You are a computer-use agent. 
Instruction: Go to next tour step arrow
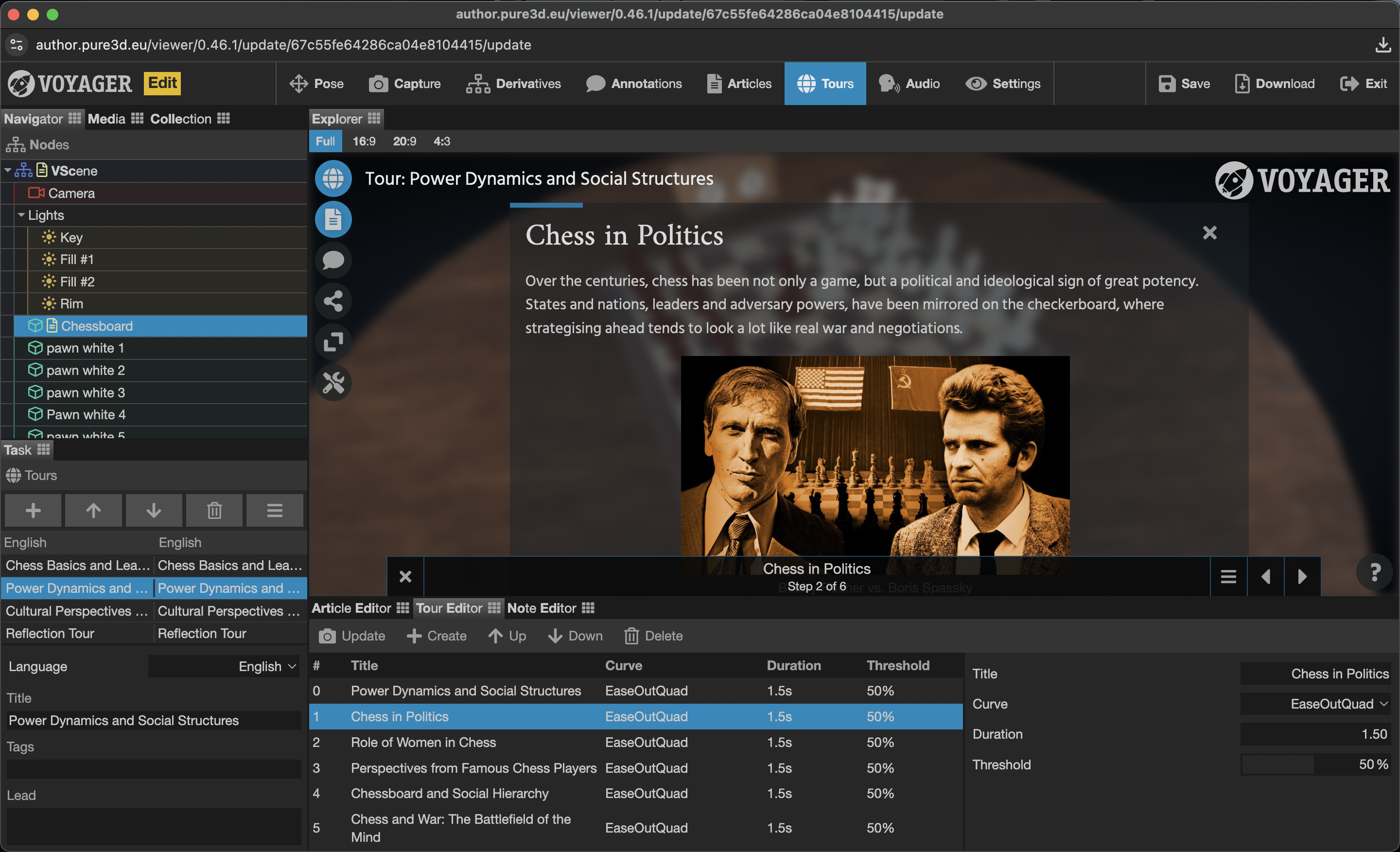pos(1302,576)
